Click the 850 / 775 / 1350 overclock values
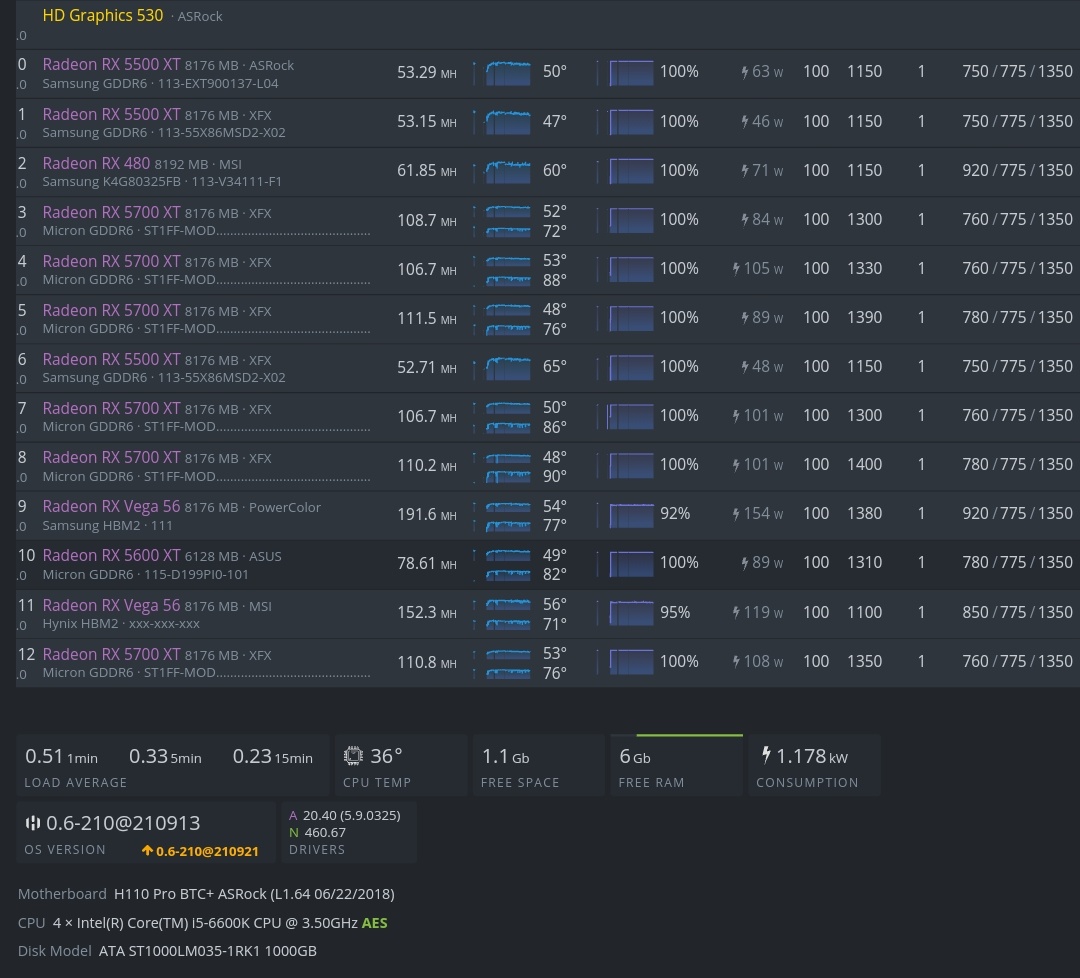 1017,612
